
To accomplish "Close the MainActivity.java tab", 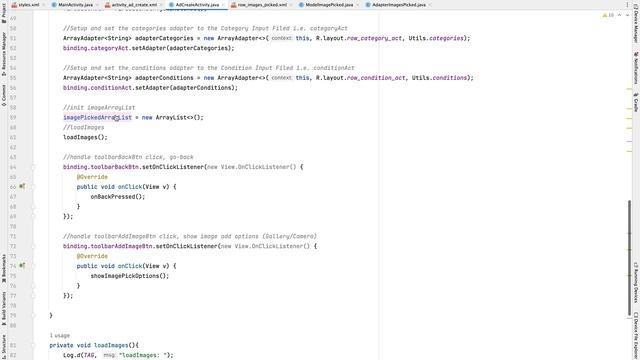I will (96, 5).
